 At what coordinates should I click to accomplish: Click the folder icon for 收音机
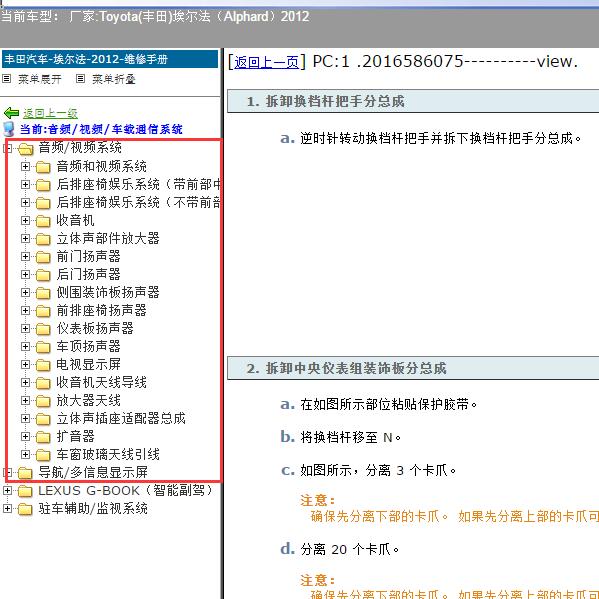click(x=43, y=221)
